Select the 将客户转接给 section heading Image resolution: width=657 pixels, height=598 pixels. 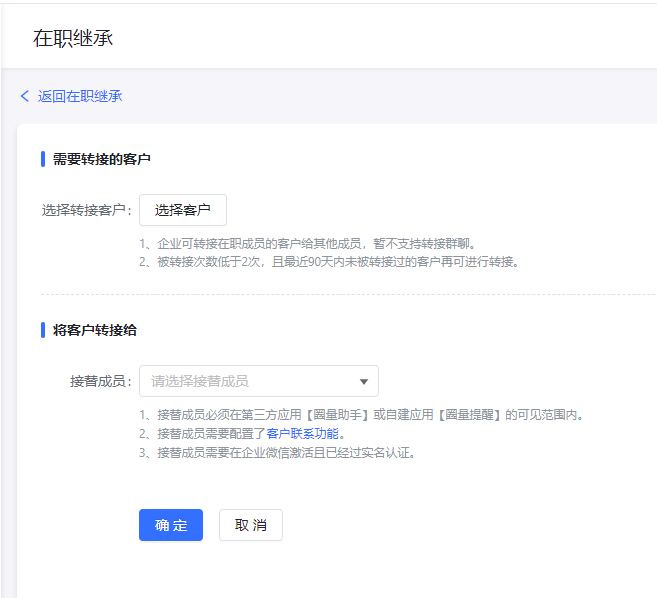[95, 330]
